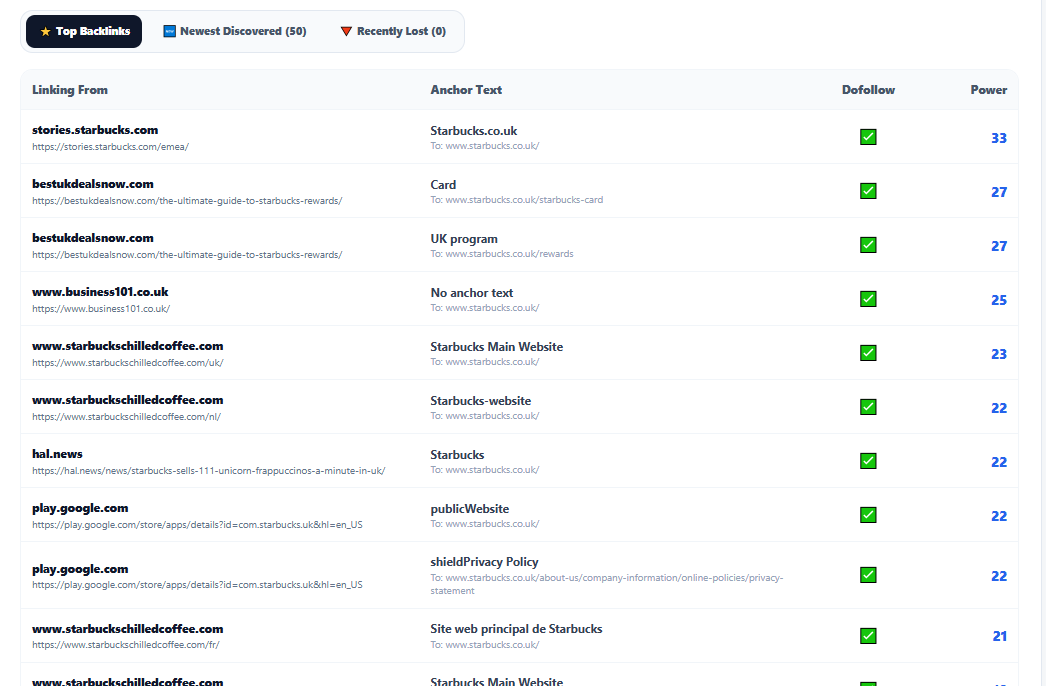Click the Anchor Text column header

(466, 90)
